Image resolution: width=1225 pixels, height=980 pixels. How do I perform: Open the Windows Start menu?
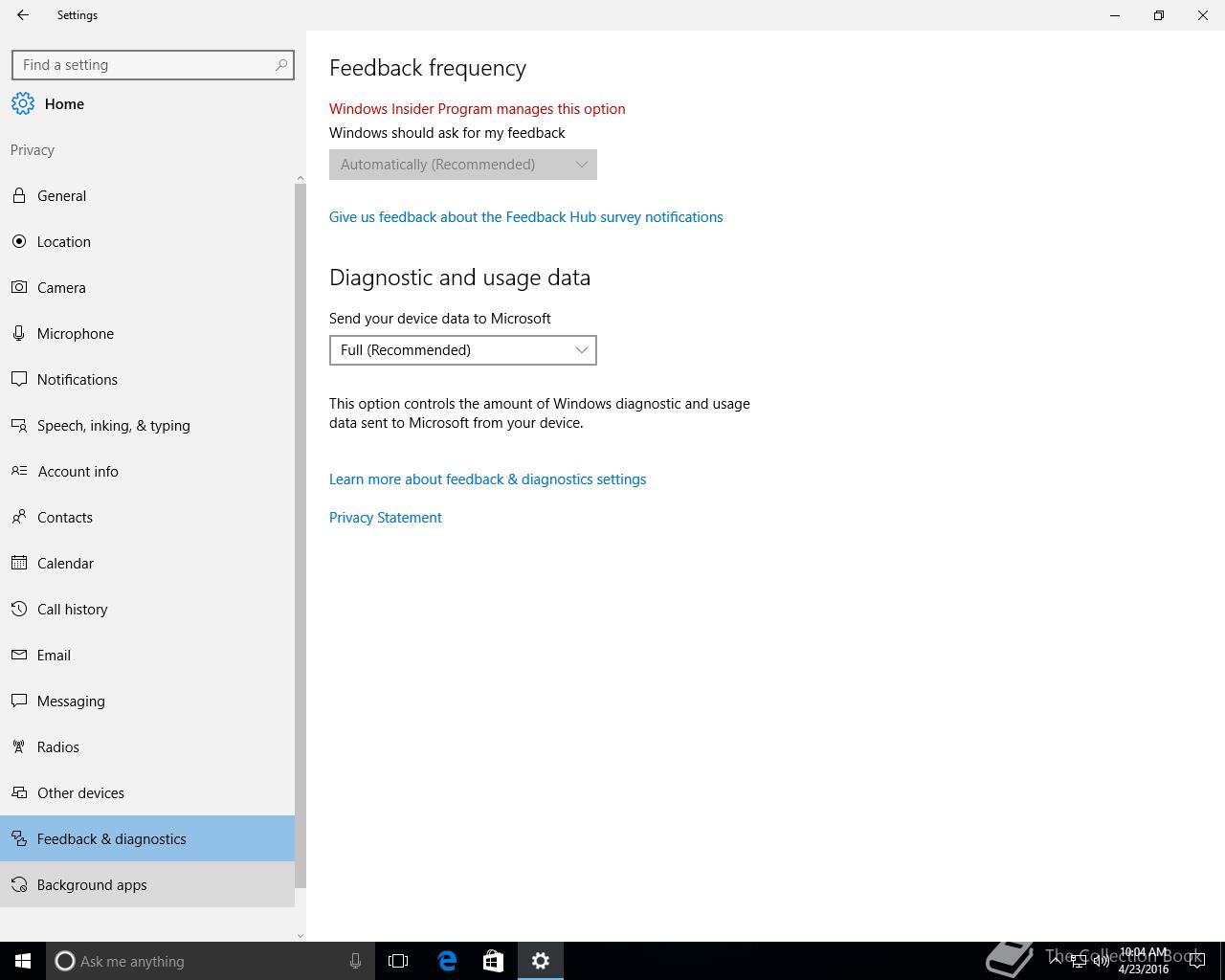[23, 961]
